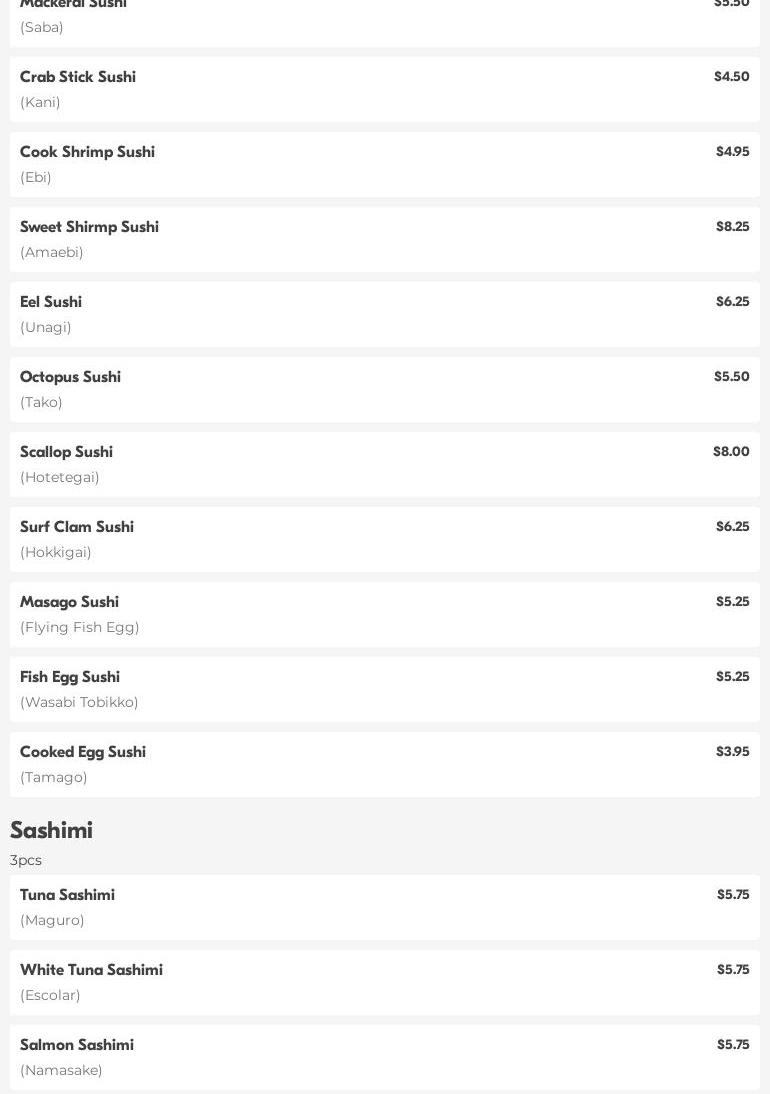This screenshot has width=770, height=1094.
Task: Open the Scallop Sushi item
Action: (x=66, y=452)
